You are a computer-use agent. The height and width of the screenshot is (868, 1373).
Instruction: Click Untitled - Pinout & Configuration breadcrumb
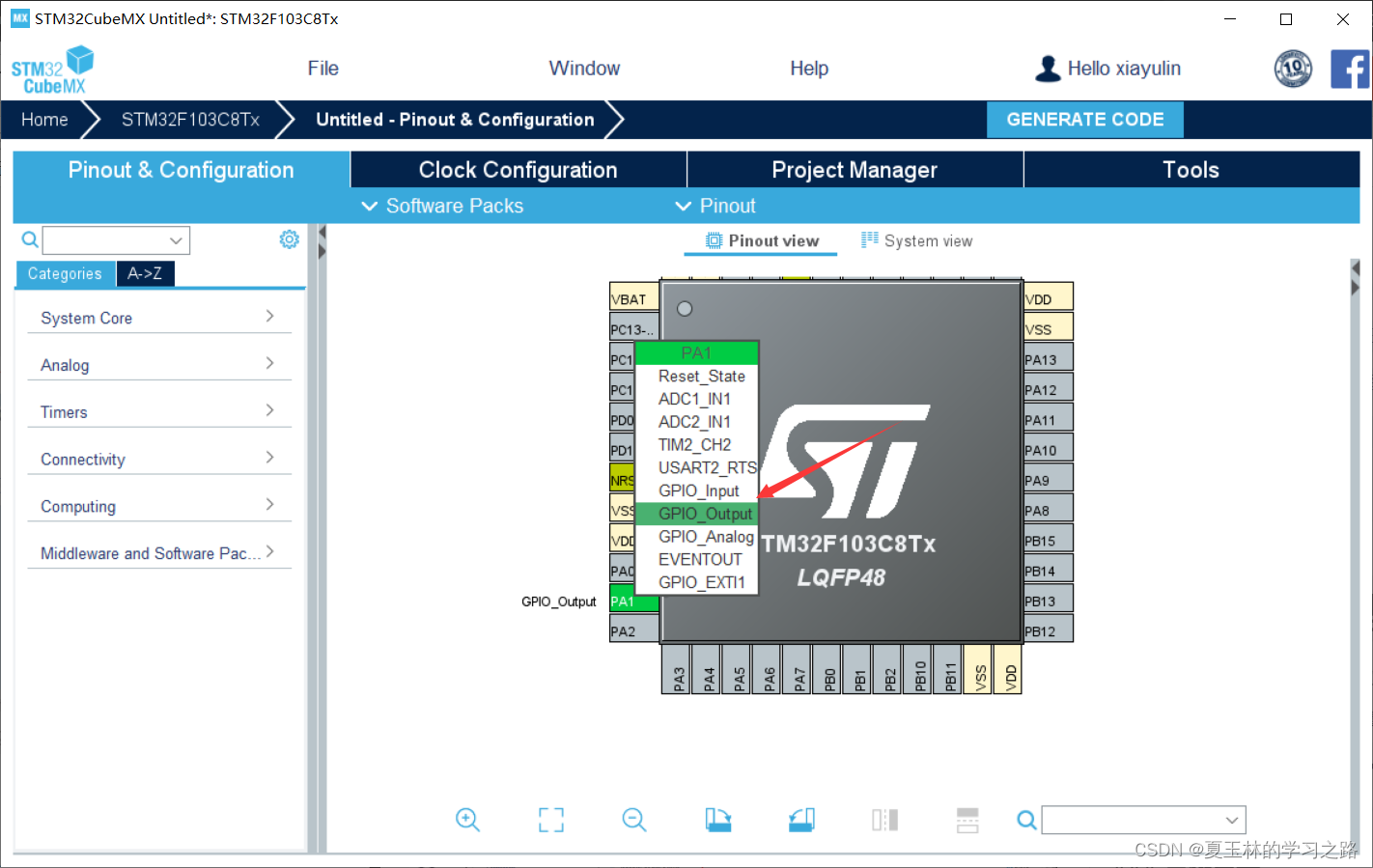click(455, 120)
